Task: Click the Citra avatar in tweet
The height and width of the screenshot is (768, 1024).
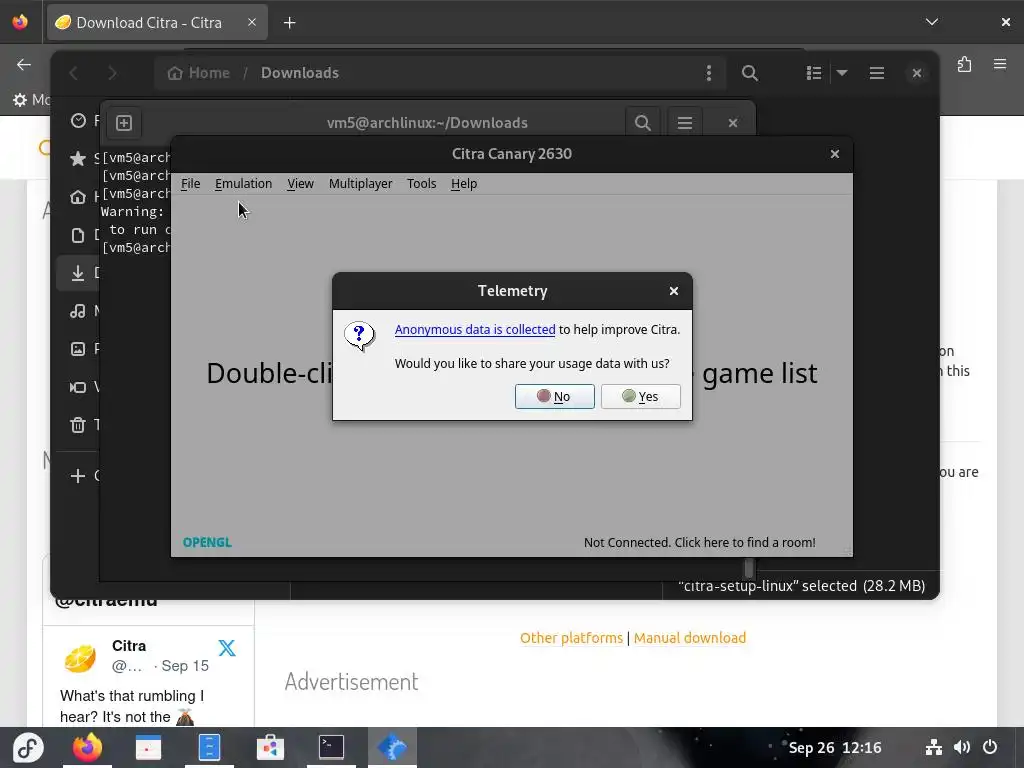Action: (x=80, y=658)
